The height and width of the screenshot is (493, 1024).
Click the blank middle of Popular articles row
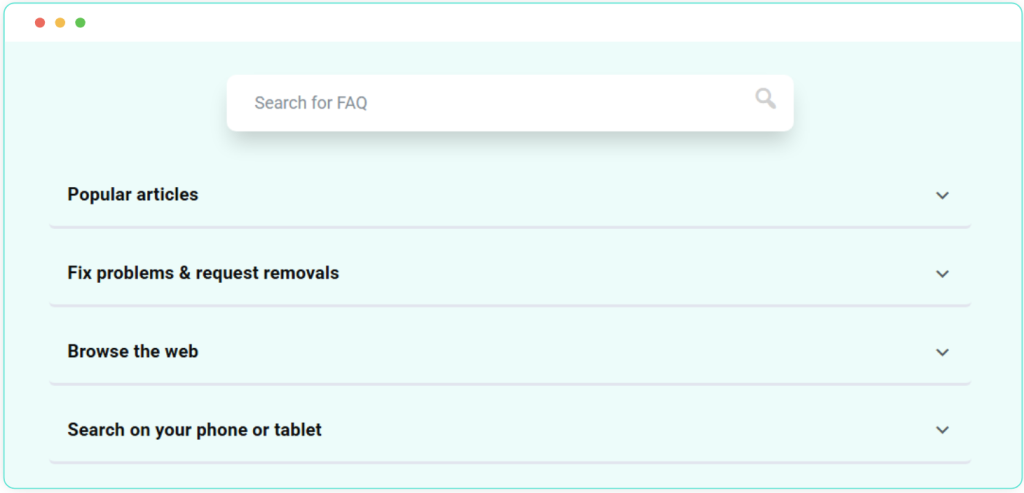560,195
